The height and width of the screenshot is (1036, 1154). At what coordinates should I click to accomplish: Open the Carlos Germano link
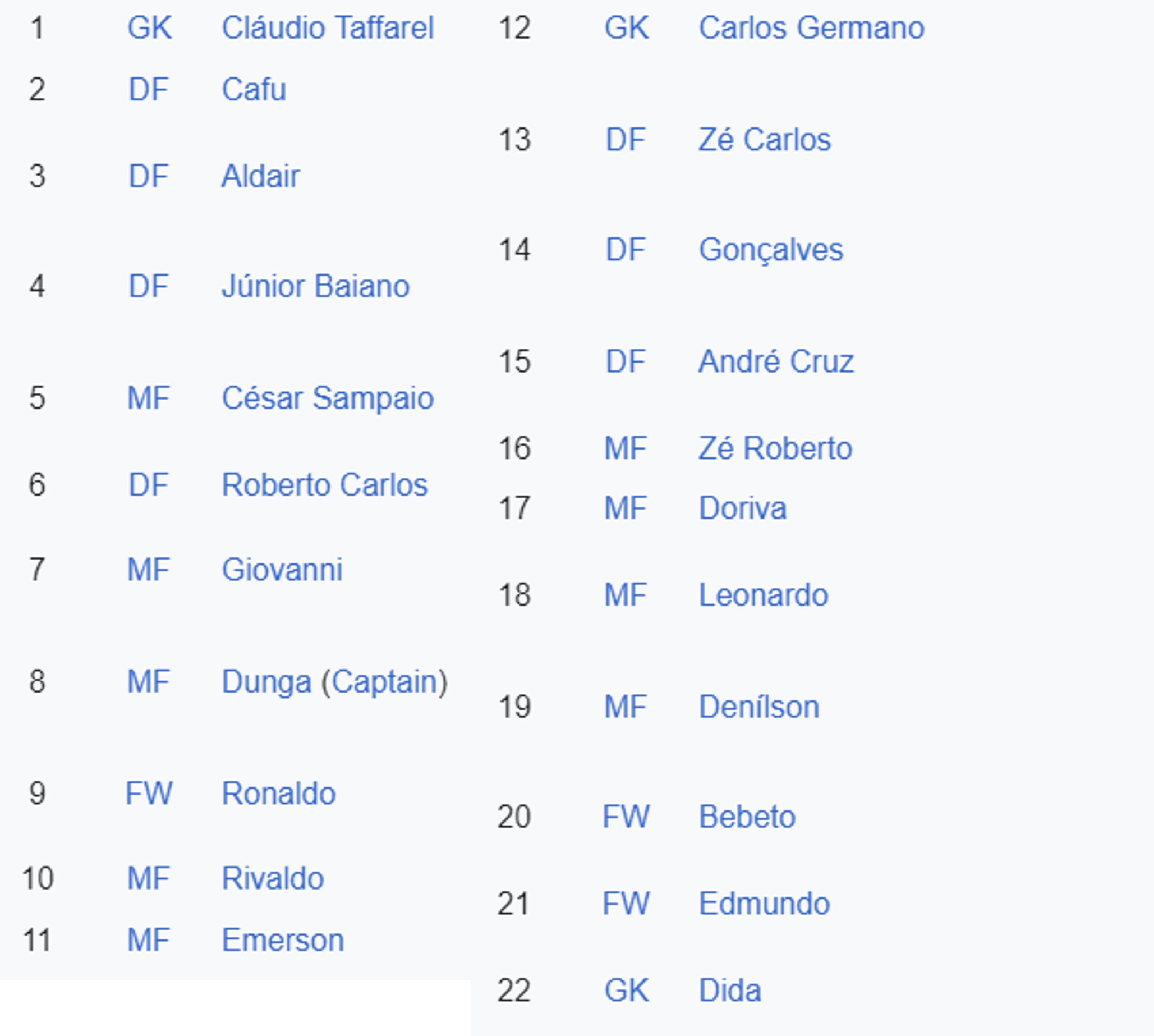(811, 28)
